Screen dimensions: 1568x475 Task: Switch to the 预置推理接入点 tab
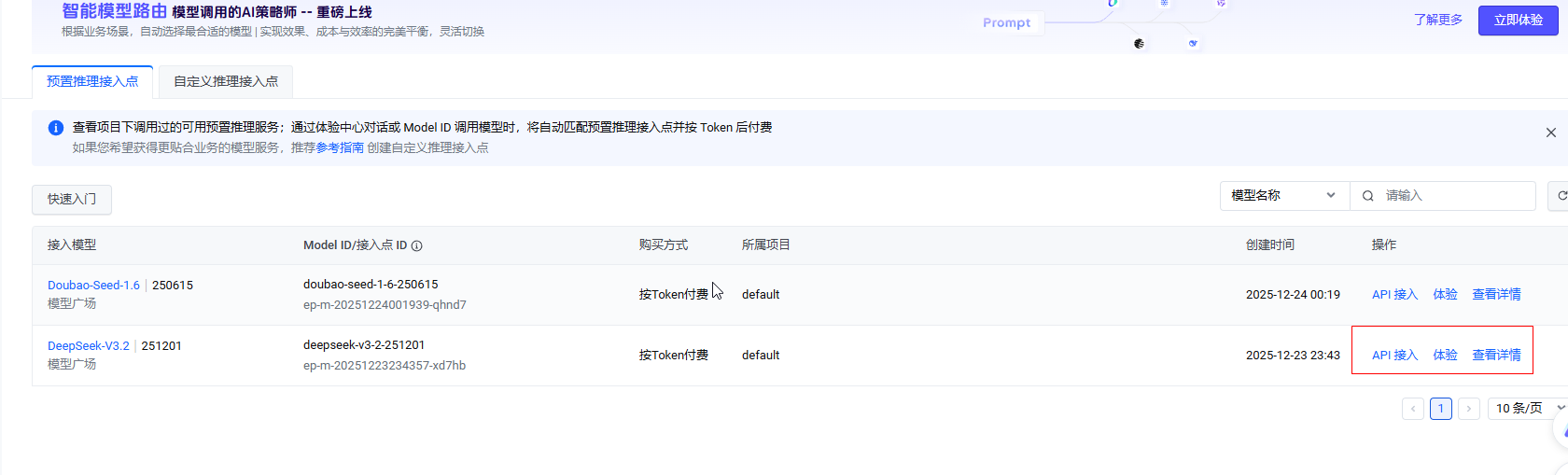click(92, 81)
